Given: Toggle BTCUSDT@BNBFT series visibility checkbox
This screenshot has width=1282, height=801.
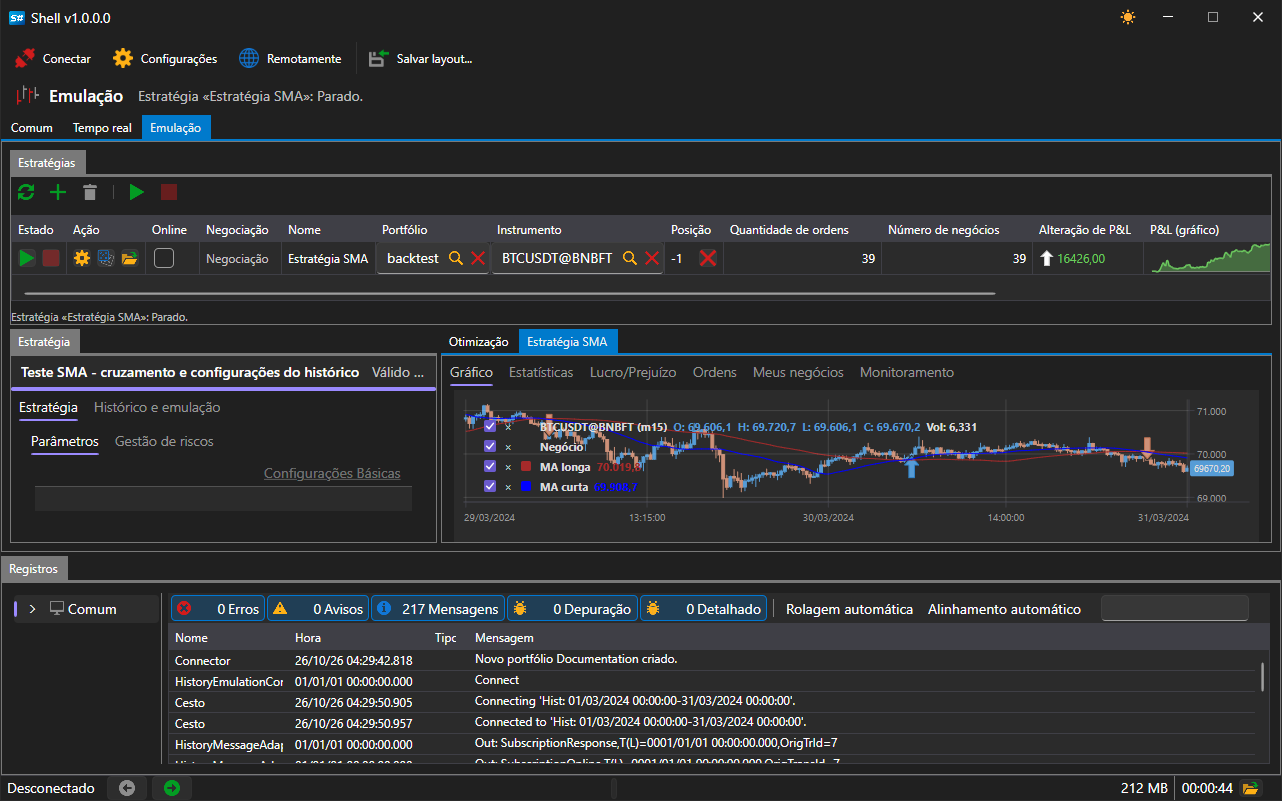Looking at the screenshot, I should click(x=490, y=427).
